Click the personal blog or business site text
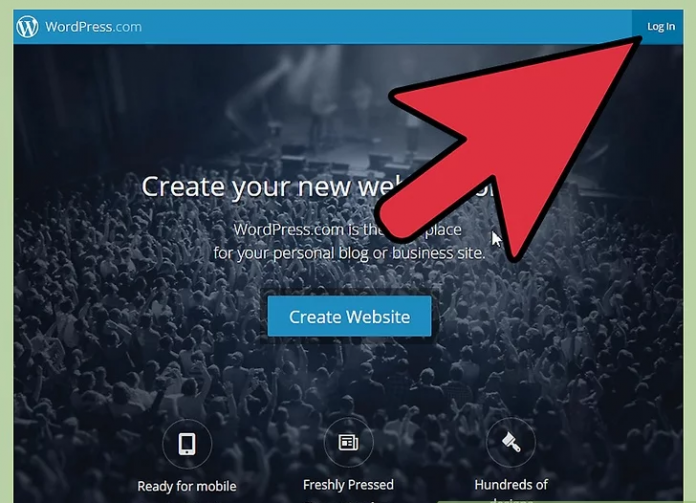Screen dimensions: 696x503 pyautogui.click(x=379, y=253)
